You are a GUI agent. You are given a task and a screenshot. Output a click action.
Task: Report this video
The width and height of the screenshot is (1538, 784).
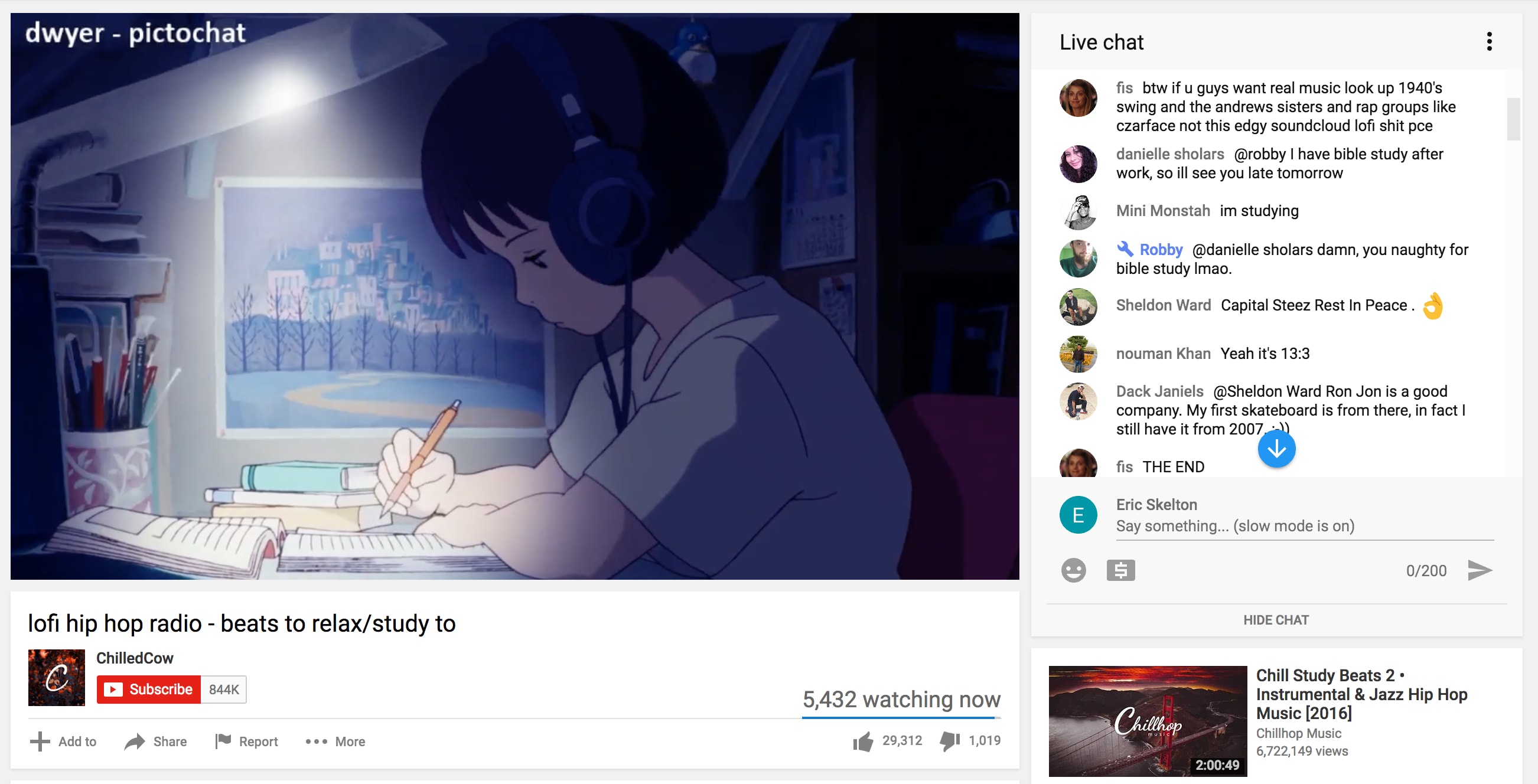(246, 741)
